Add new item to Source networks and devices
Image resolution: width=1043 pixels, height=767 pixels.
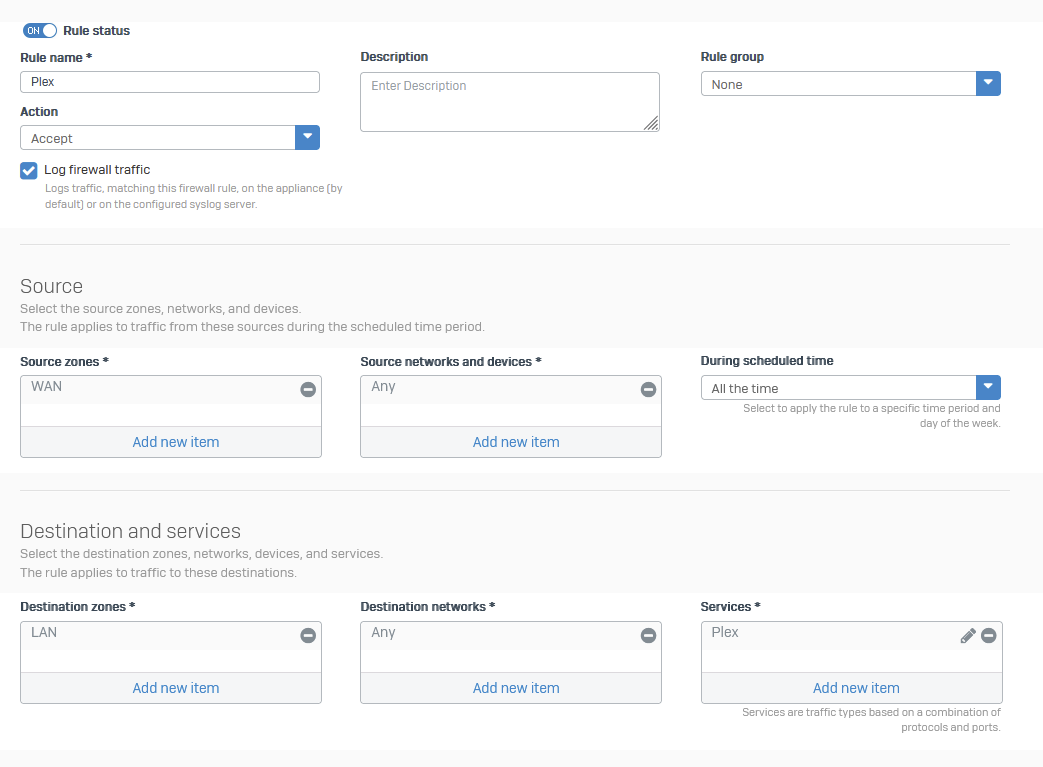click(x=516, y=442)
